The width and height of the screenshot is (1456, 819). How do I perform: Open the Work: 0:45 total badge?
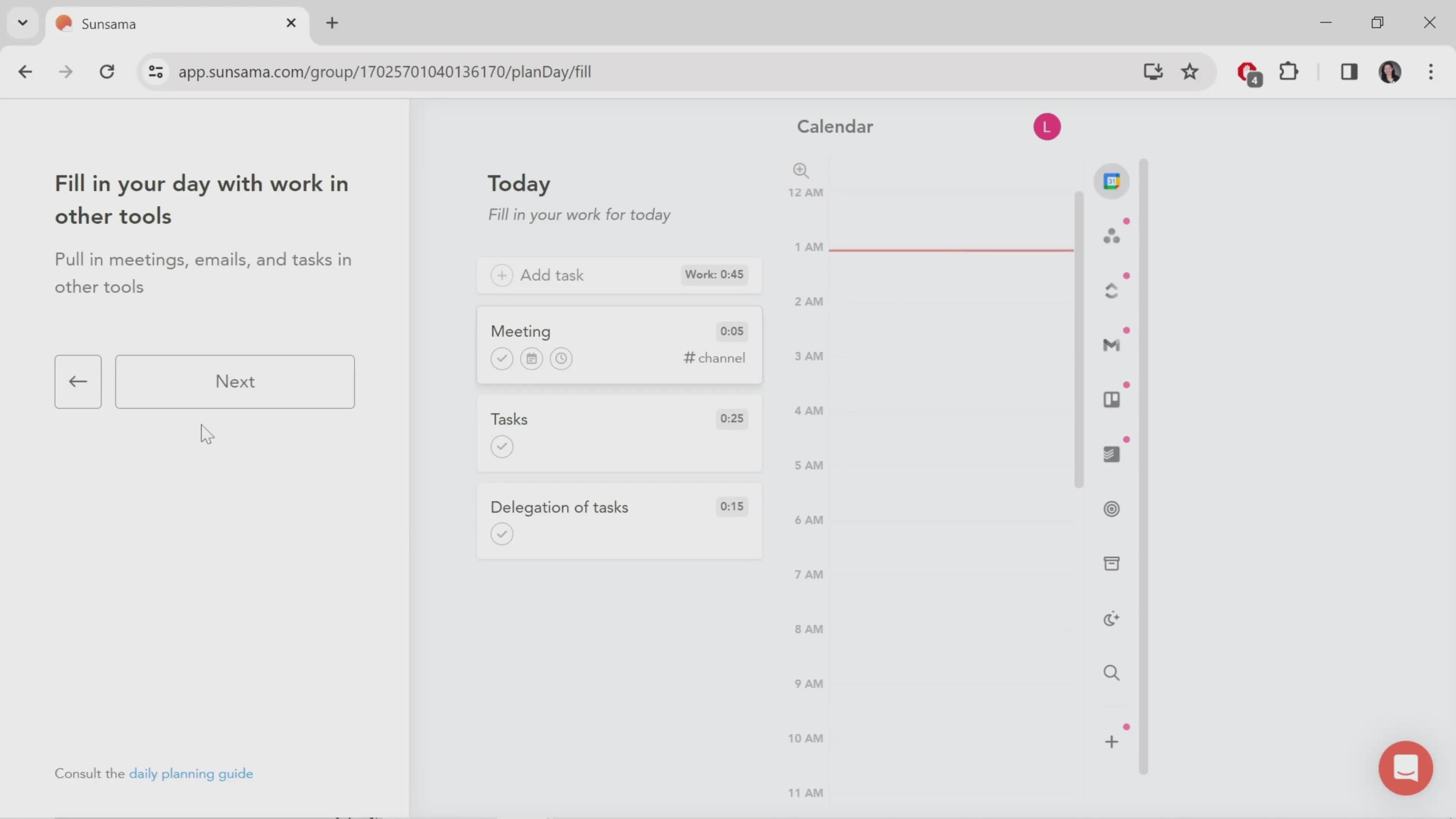pyautogui.click(x=714, y=275)
